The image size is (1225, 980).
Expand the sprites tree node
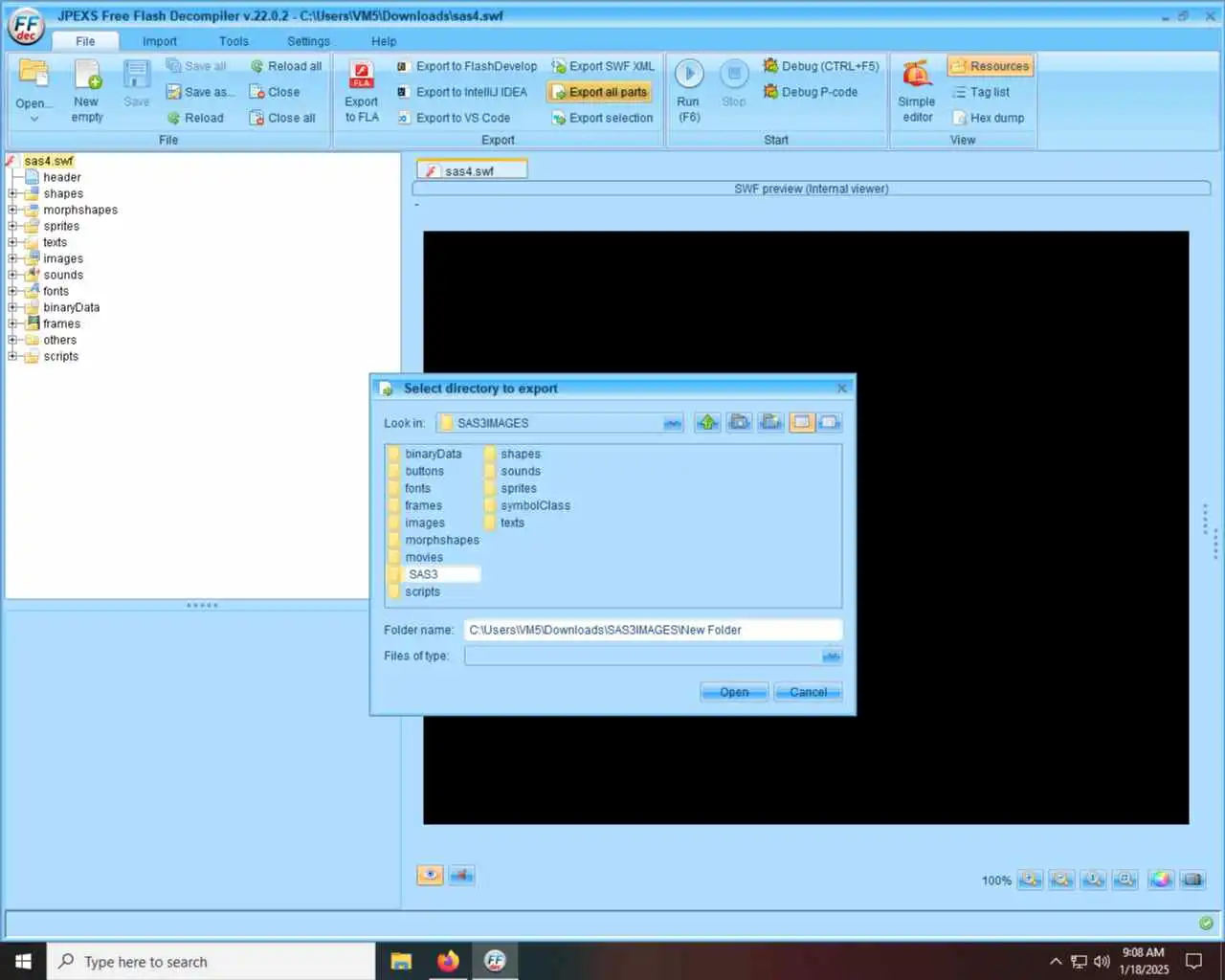tap(13, 226)
